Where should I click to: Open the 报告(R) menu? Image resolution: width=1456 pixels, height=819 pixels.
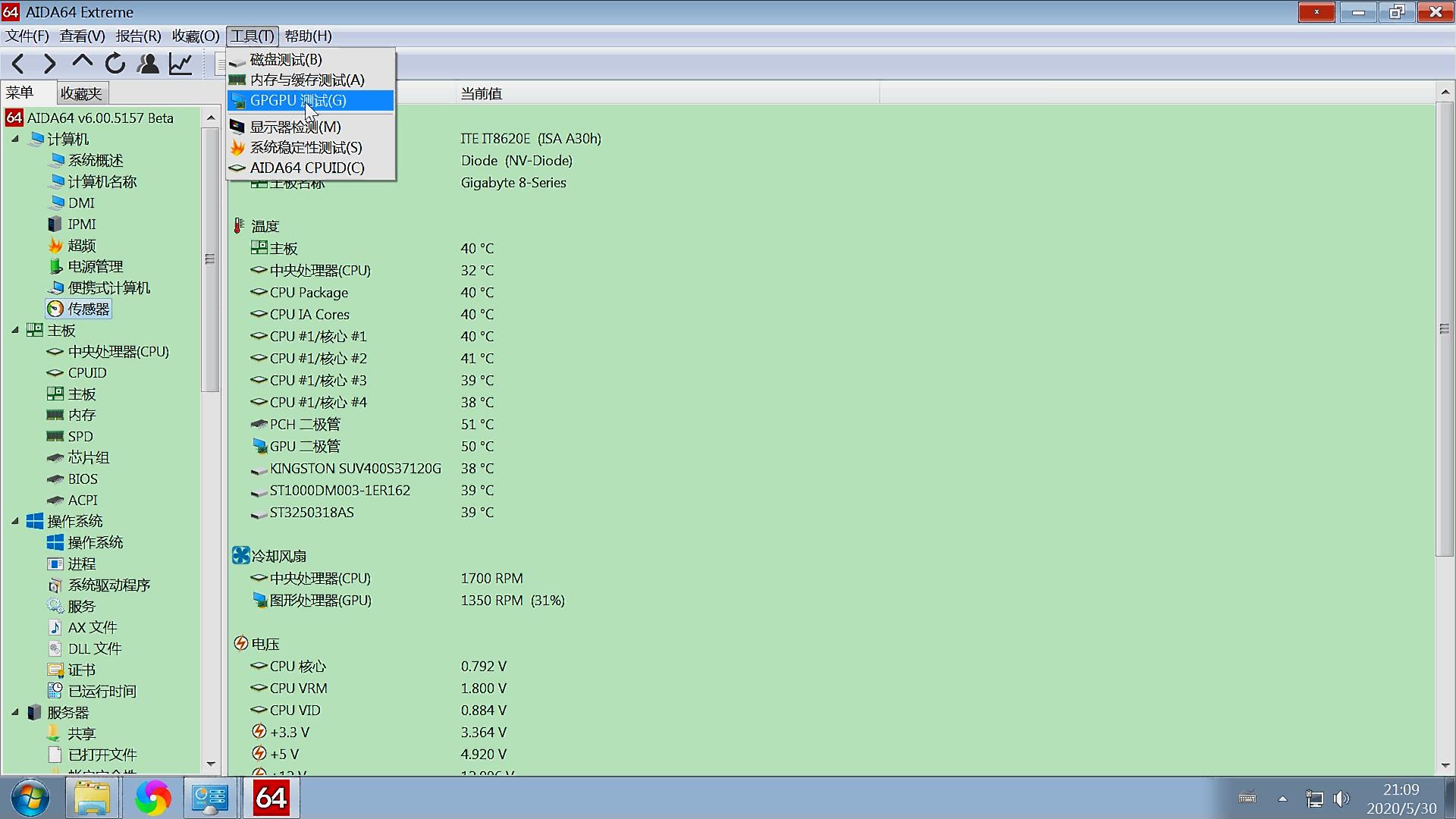tap(138, 36)
